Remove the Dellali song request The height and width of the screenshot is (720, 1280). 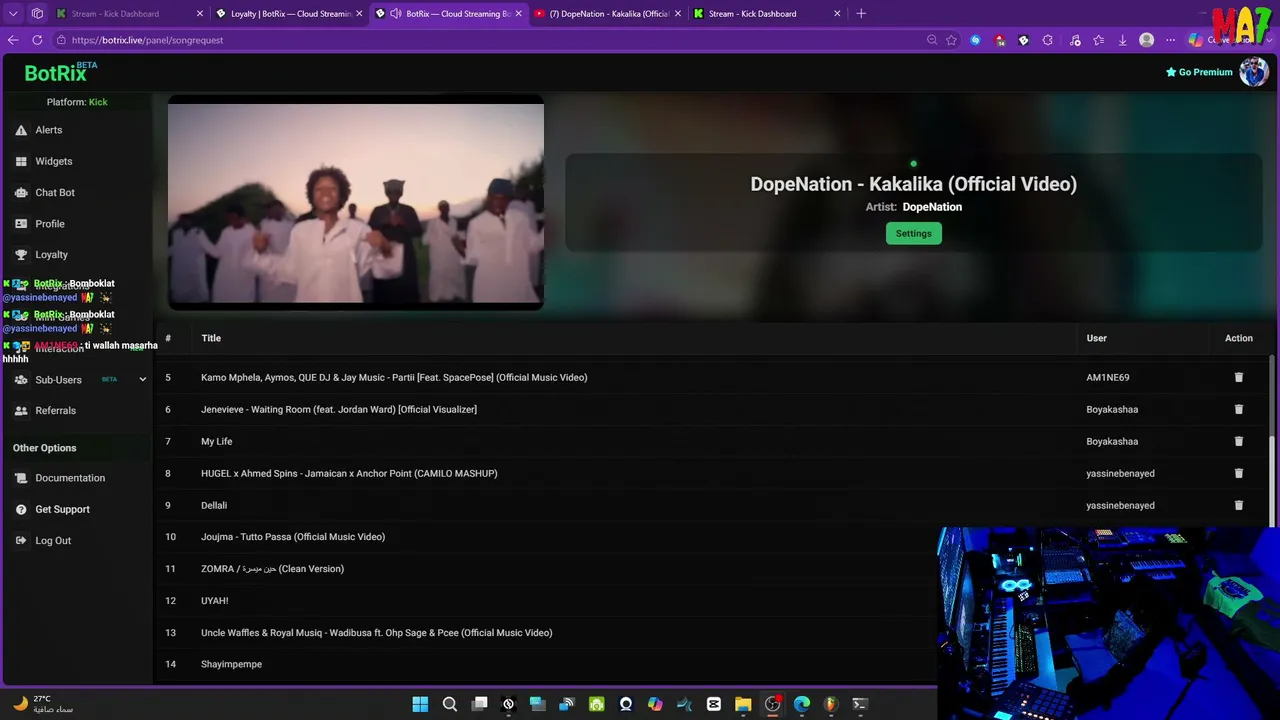pyautogui.click(x=1238, y=505)
